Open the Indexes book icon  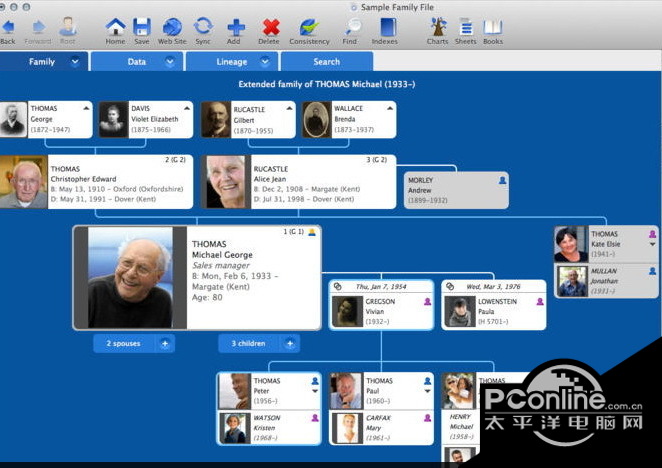[x=385, y=27]
